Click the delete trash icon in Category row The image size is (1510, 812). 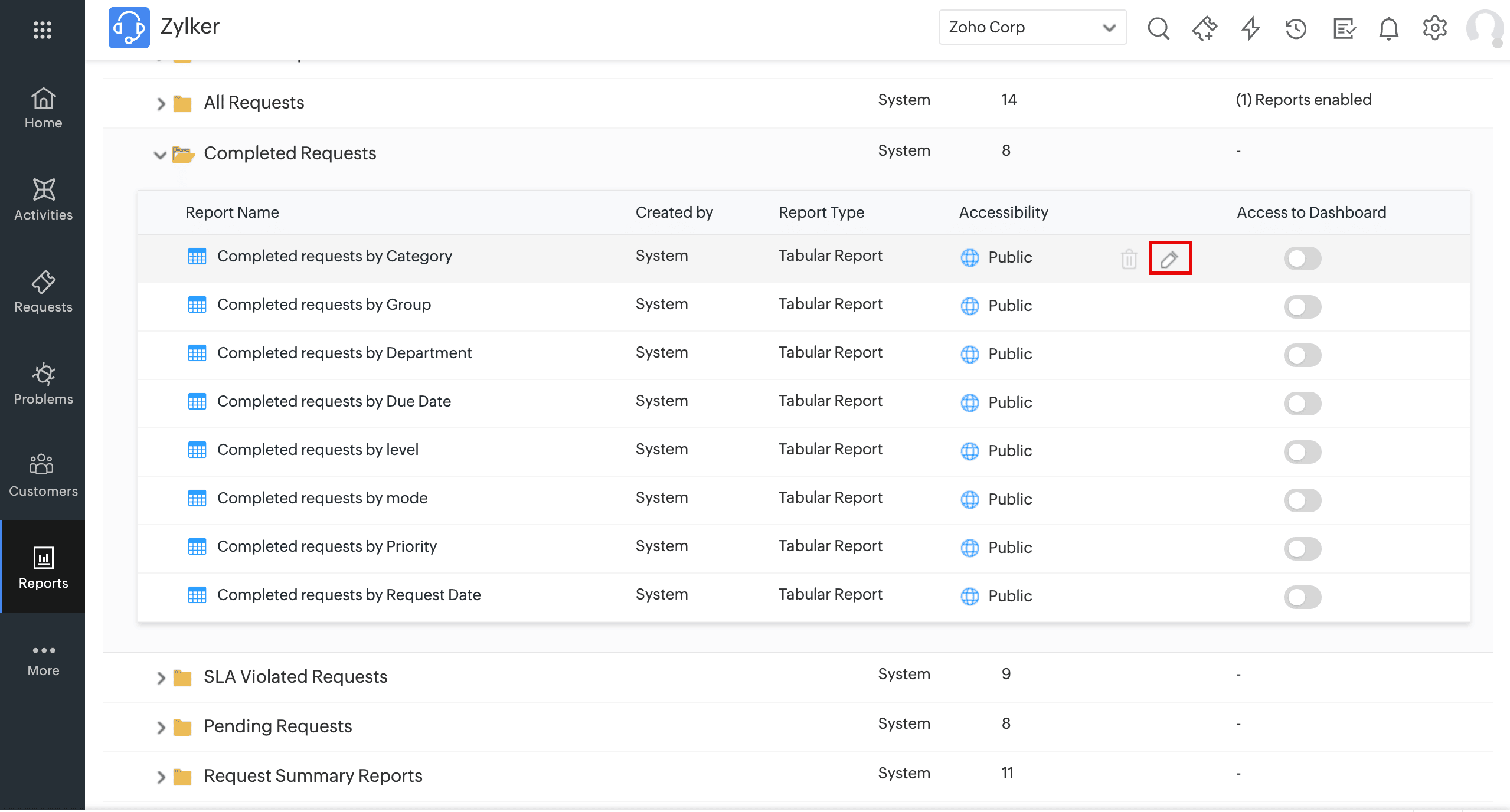point(1129,258)
